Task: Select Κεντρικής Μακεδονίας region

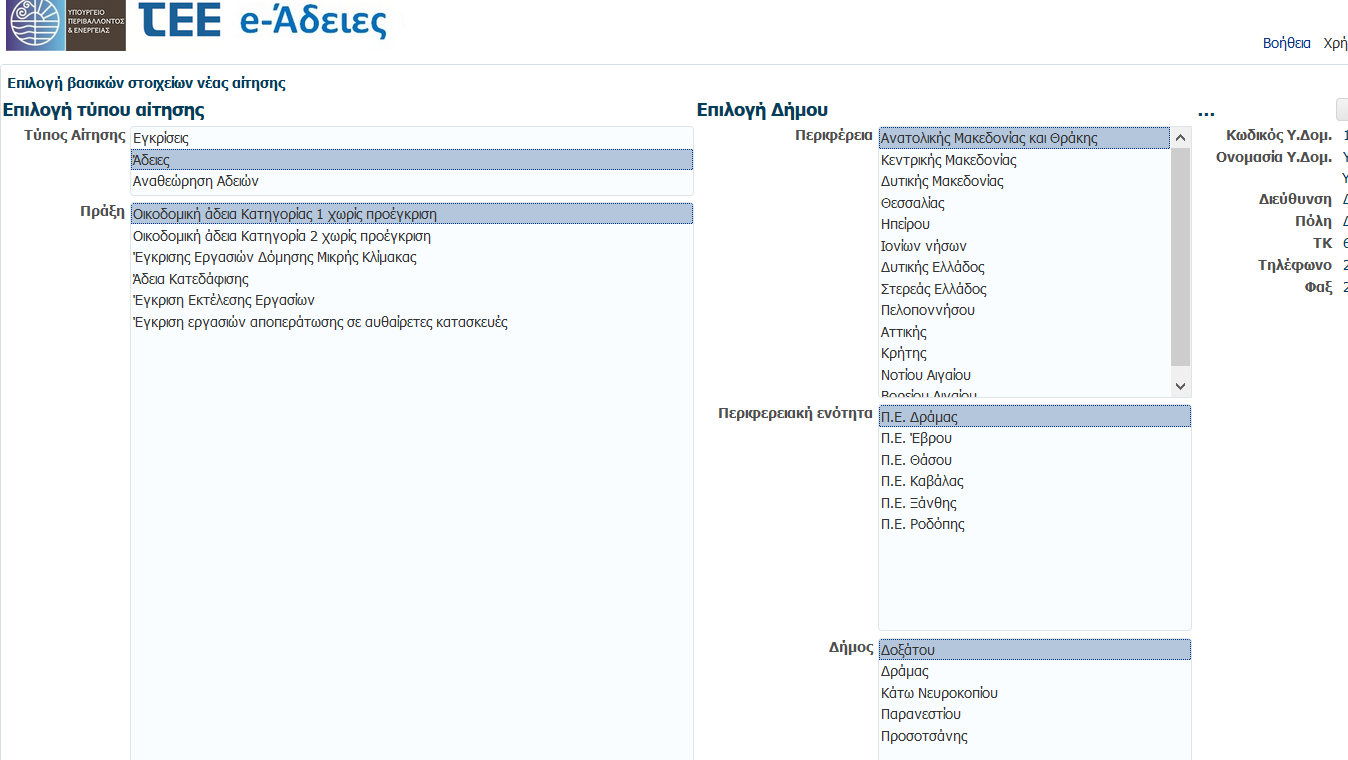Action: click(x=948, y=160)
